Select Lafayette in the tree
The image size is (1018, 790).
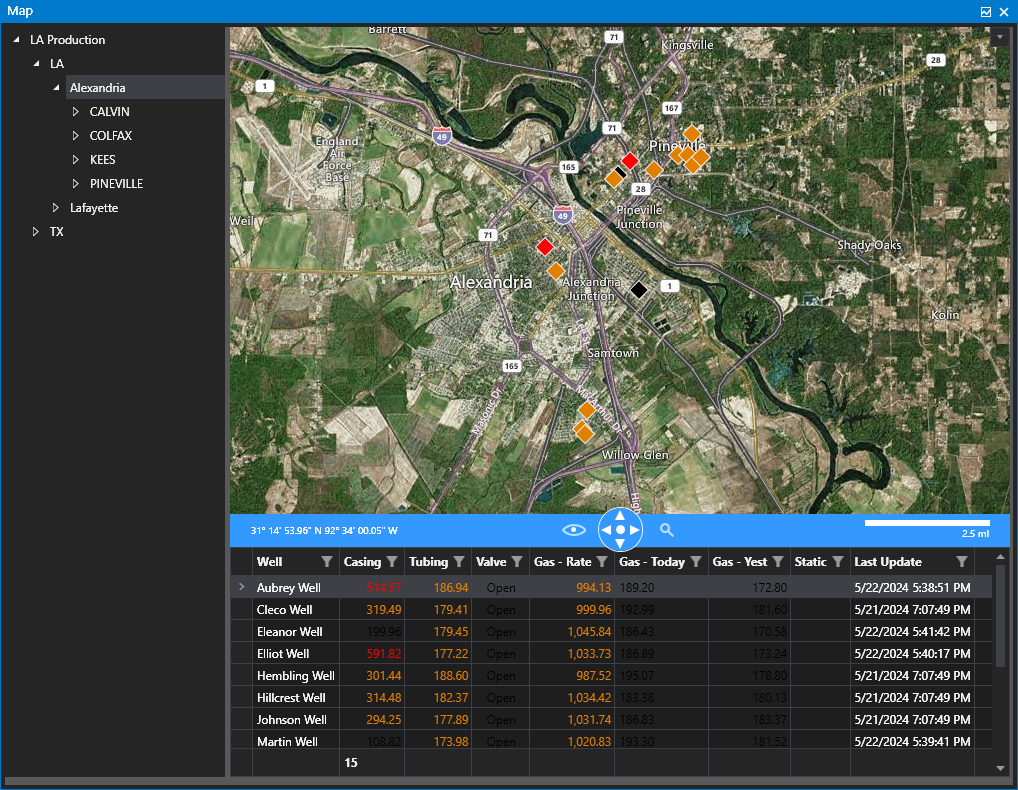[94, 208]
